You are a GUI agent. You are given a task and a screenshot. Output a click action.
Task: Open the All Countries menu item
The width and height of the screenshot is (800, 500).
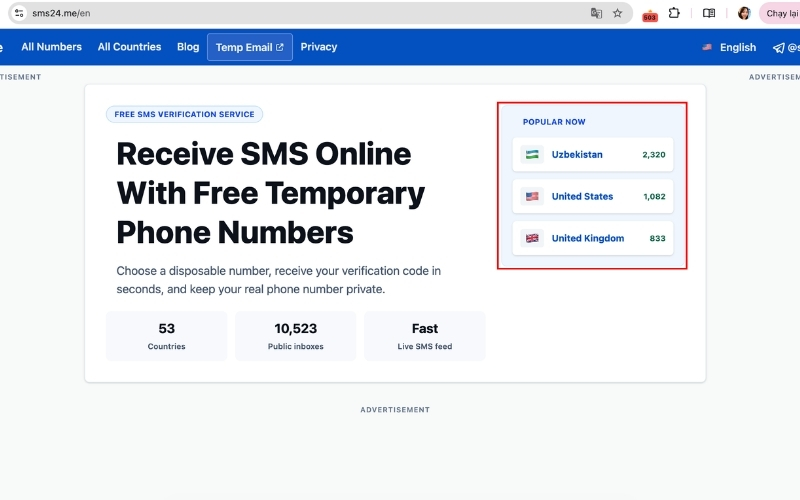pyautogui.click(x=130, y=47)
